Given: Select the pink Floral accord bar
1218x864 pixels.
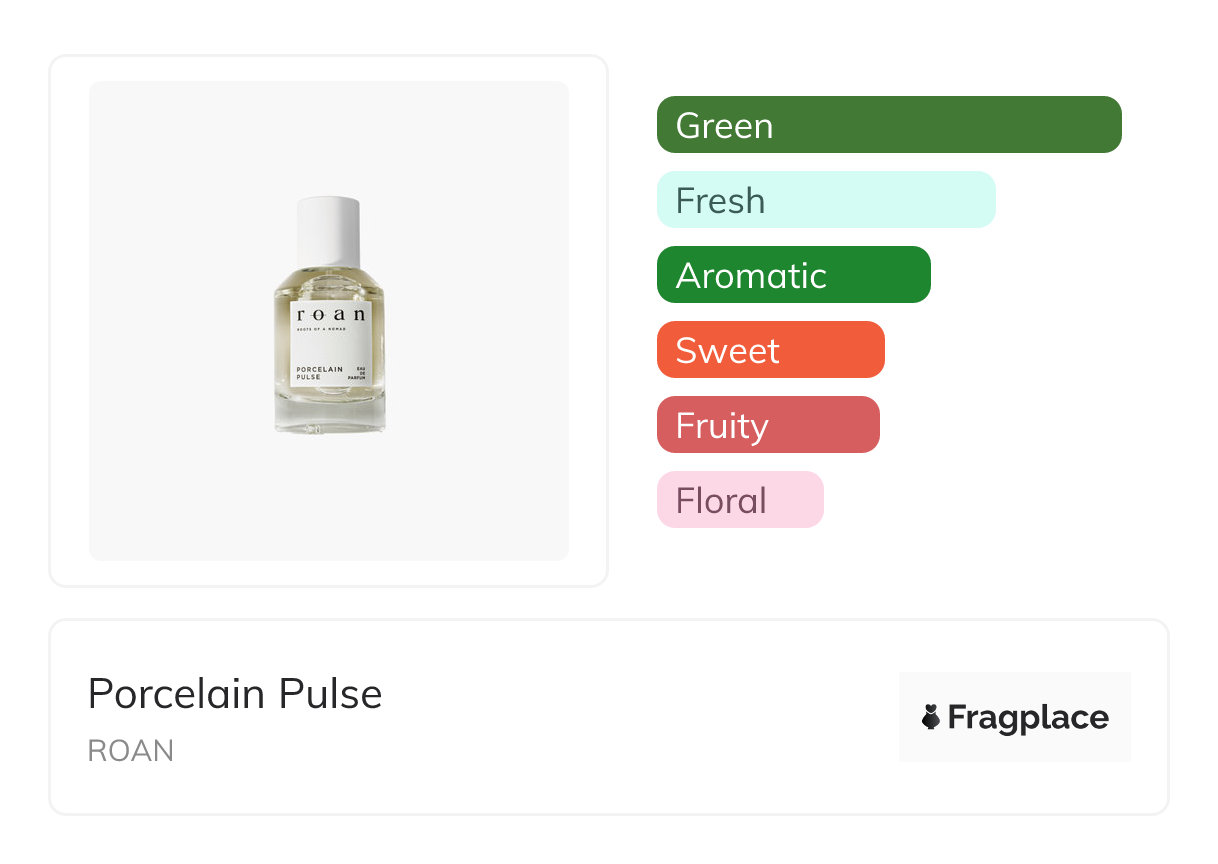Looking at the screenshot, I should 739,500.
